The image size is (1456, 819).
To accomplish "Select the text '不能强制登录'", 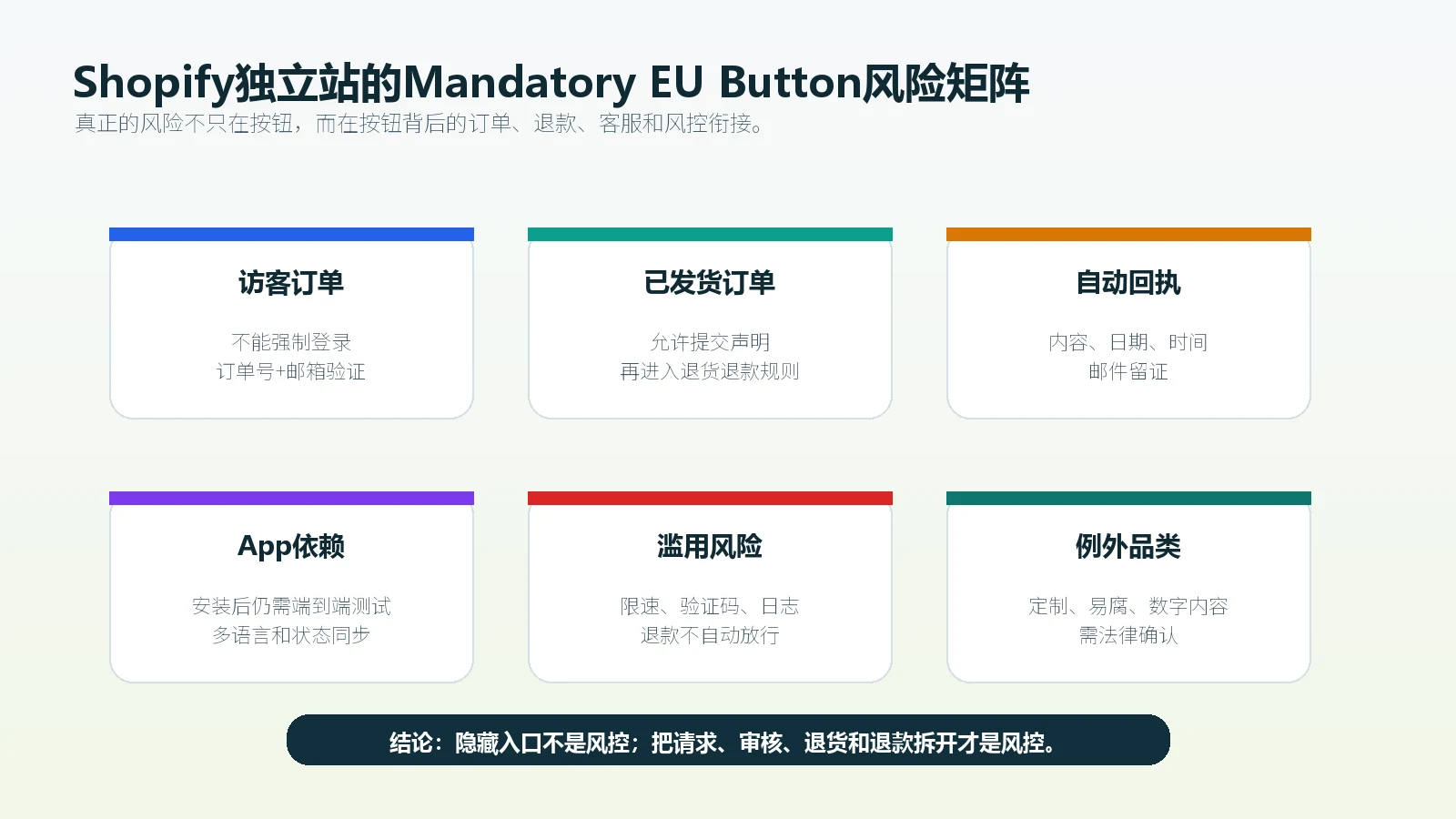I will [291, 342].
